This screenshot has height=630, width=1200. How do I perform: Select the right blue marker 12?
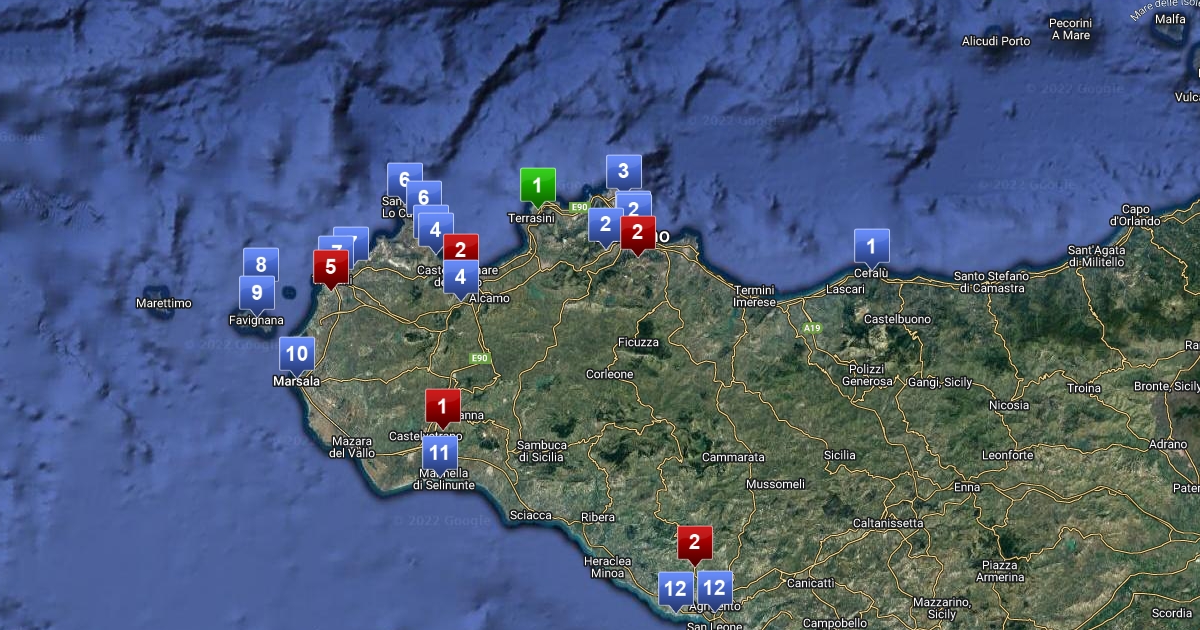click(714, 587)
